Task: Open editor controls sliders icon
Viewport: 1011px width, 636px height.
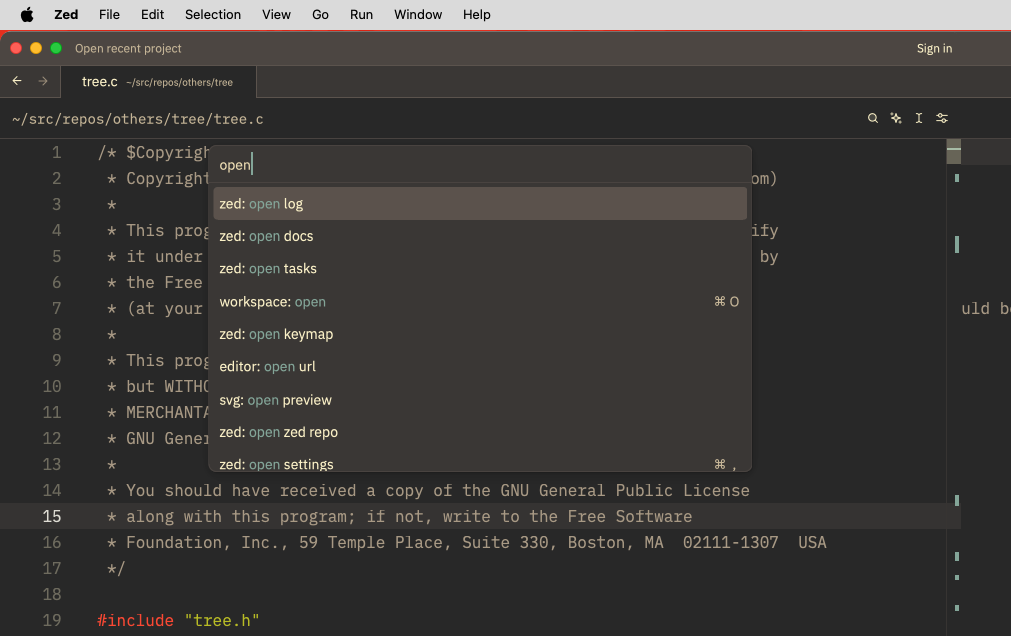Action: pyautogui.click(x=942, y=118)
